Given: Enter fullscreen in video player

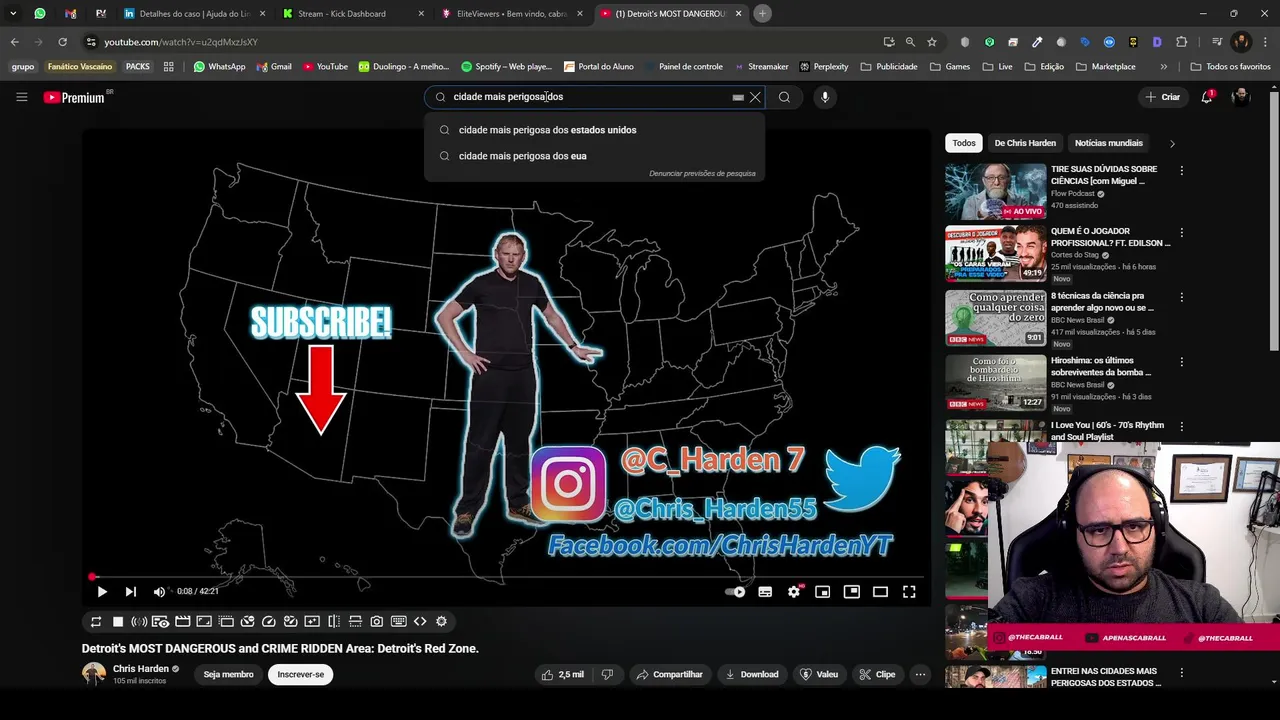Looking at the screenshot, I should tap(909, 591).
